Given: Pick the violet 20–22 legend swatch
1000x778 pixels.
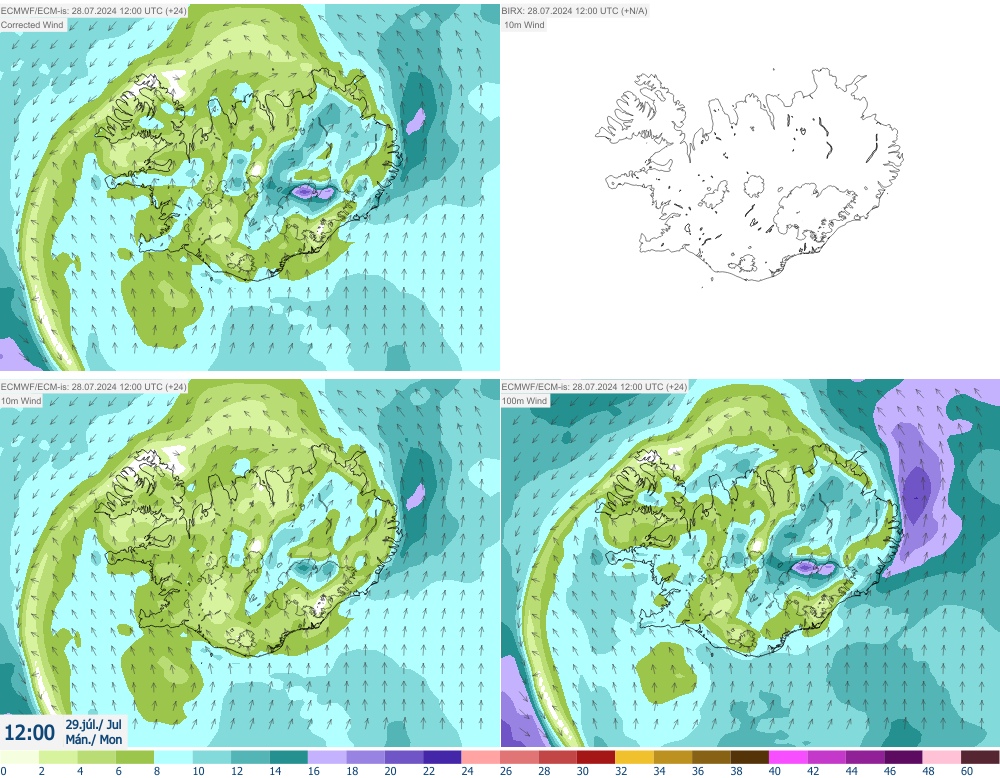Looking at the screenshot, I should [x=404, y=757].
